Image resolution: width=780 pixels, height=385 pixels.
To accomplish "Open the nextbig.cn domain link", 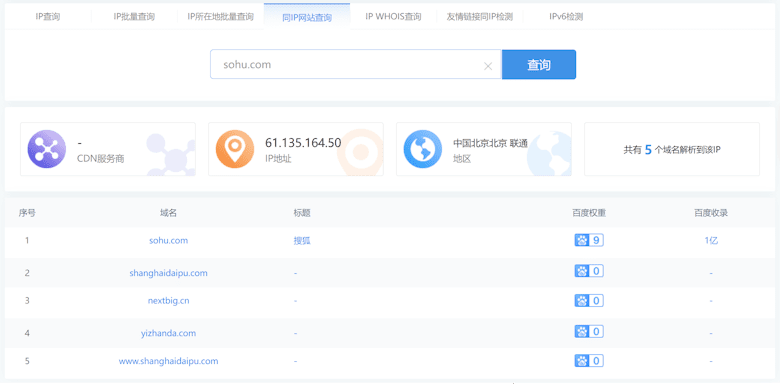I will [x=169, y=300].
